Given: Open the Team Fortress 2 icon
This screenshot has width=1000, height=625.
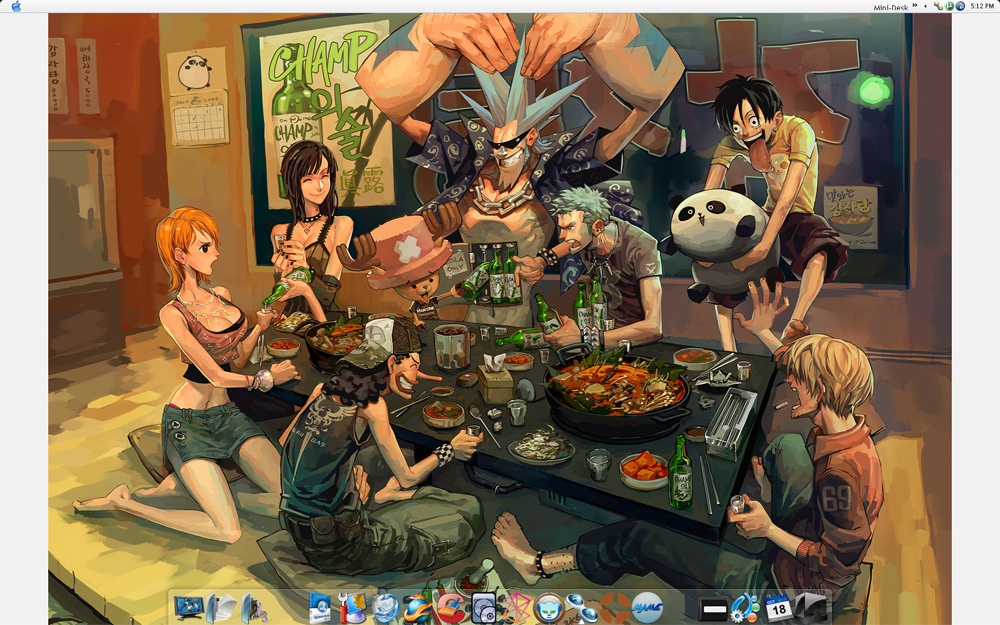Looking at the screenshot, I should [x=613, y=607].
